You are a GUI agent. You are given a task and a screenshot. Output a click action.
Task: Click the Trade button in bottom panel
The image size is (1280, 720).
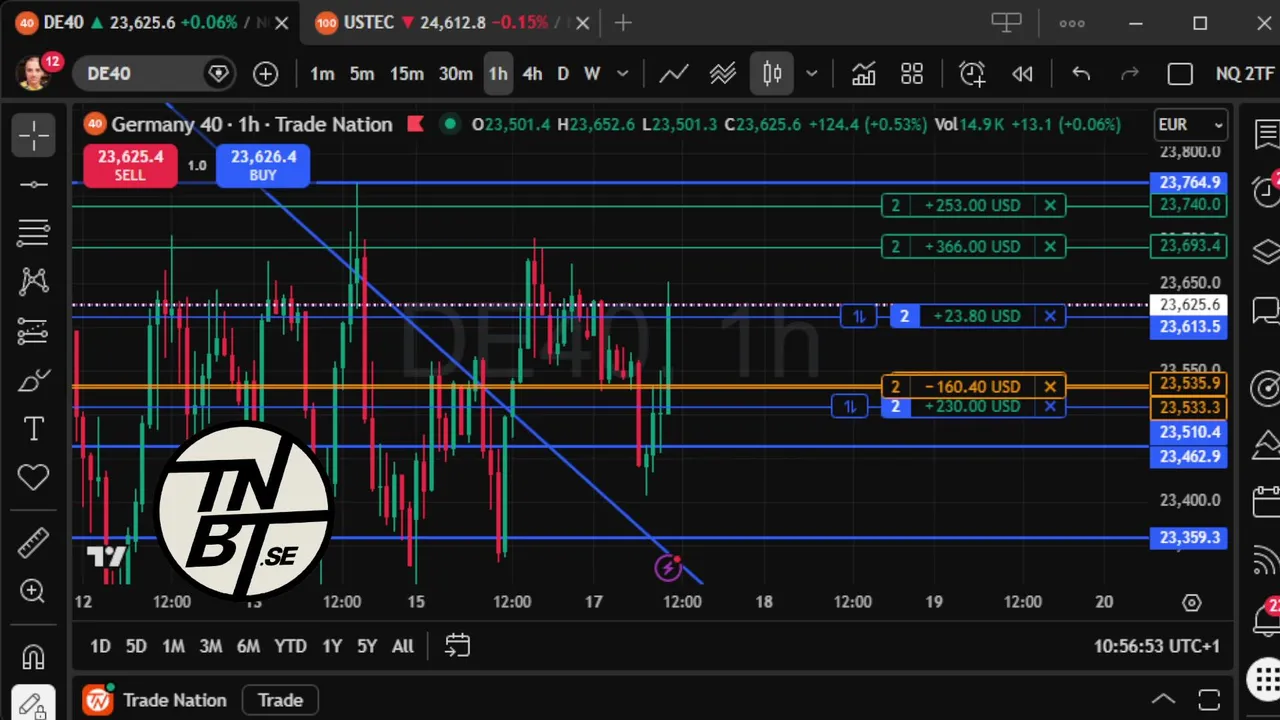point(280,700)
